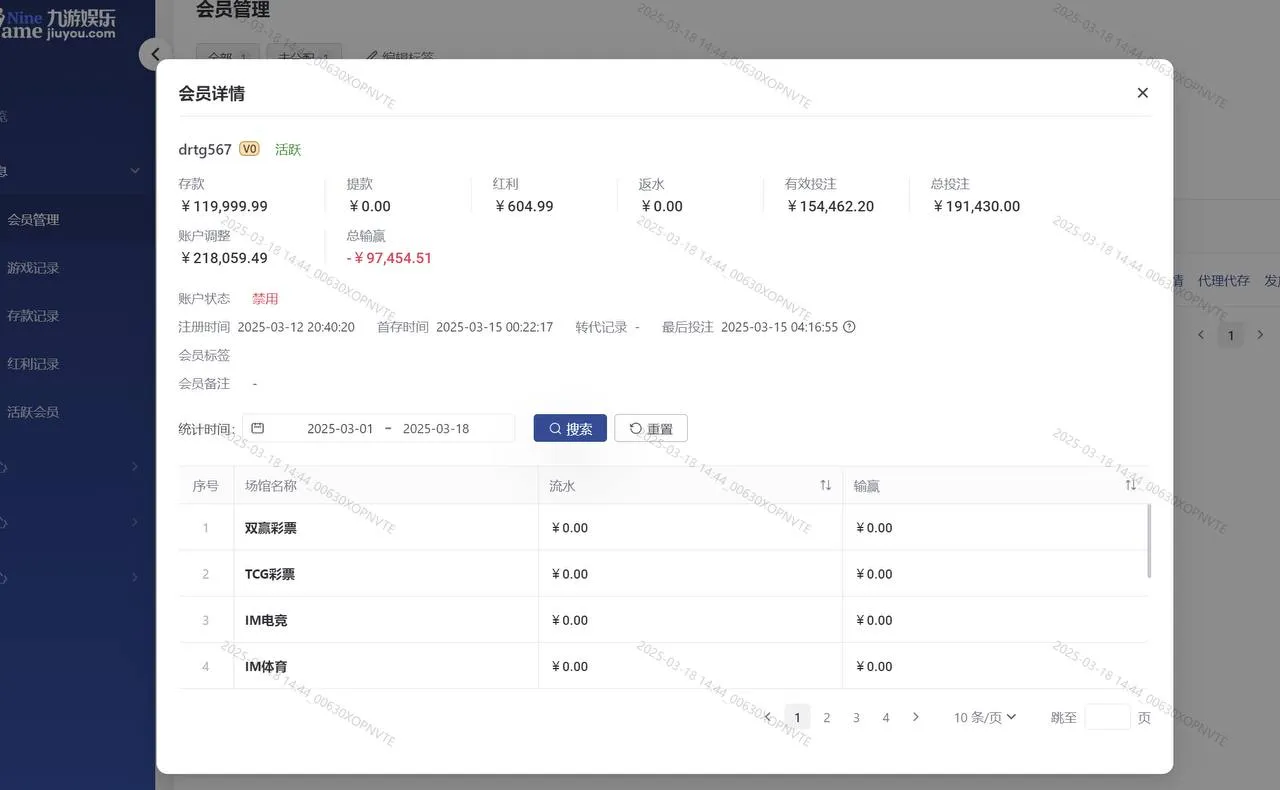Collapse the expanded sidebar section via down chevron

(136, 170)
